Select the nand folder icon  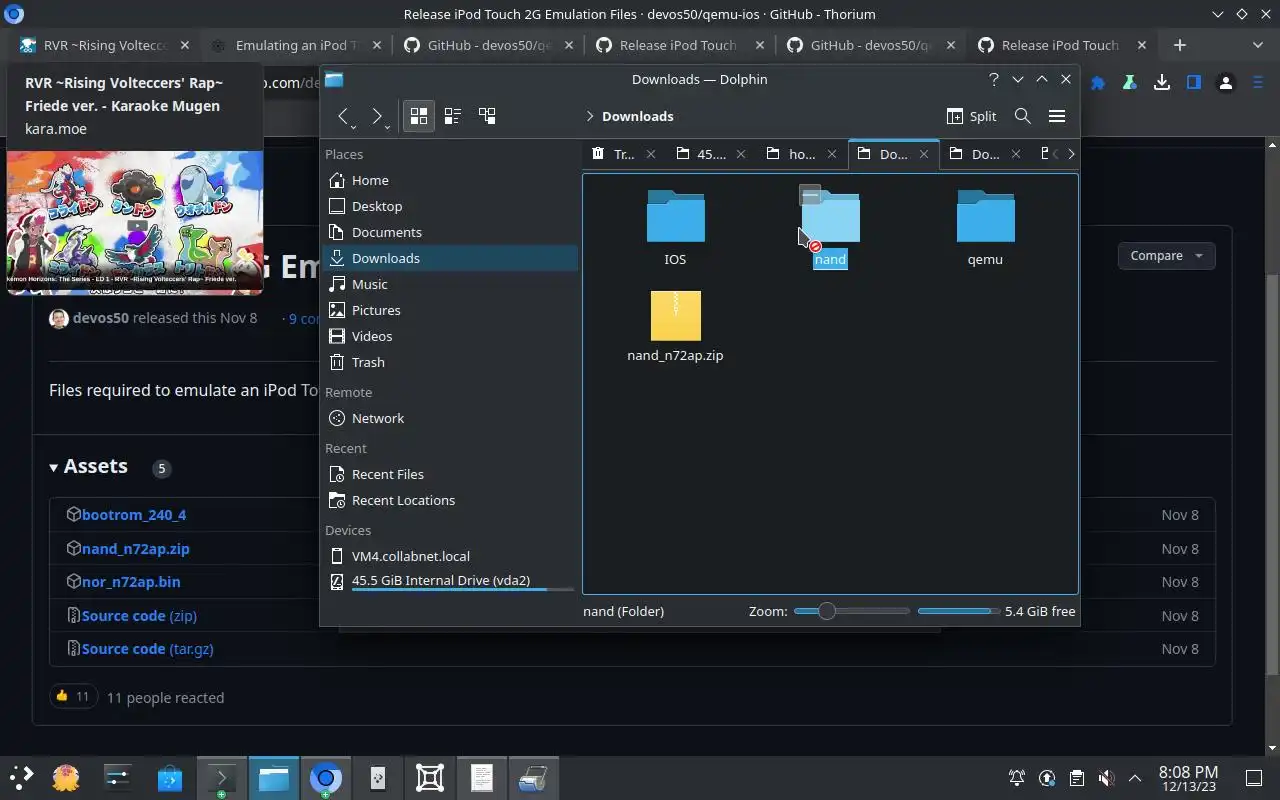[830, 215]
